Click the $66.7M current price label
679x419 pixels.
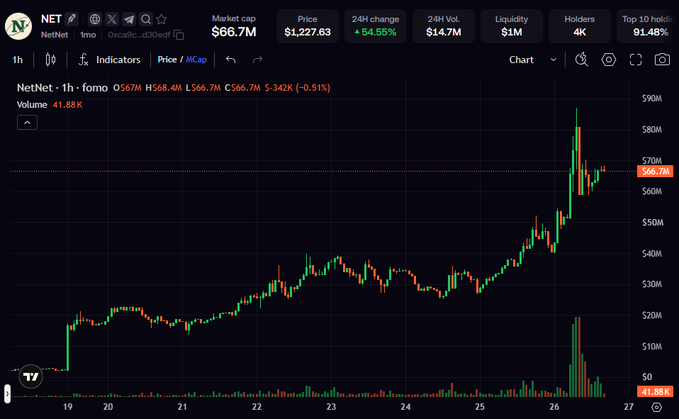coord(655,171)
